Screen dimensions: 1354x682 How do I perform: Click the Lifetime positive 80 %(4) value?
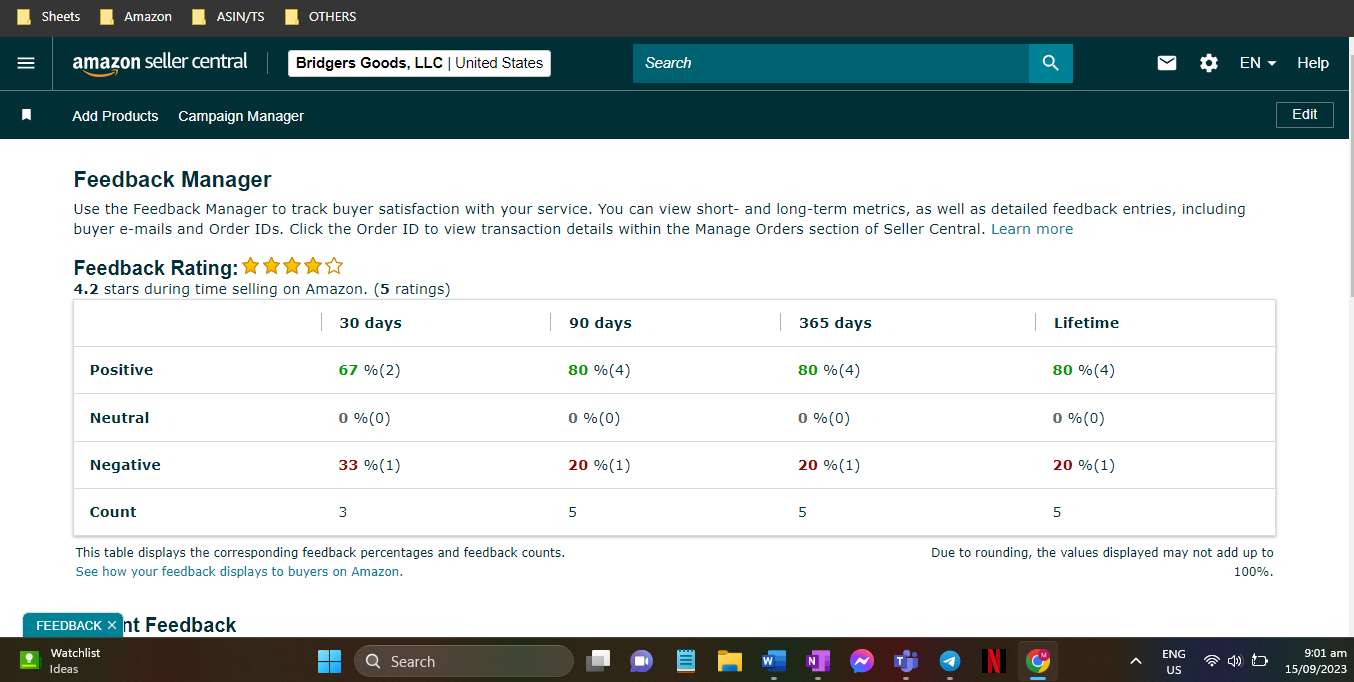pyautogui.click(x=1084, y=370)
